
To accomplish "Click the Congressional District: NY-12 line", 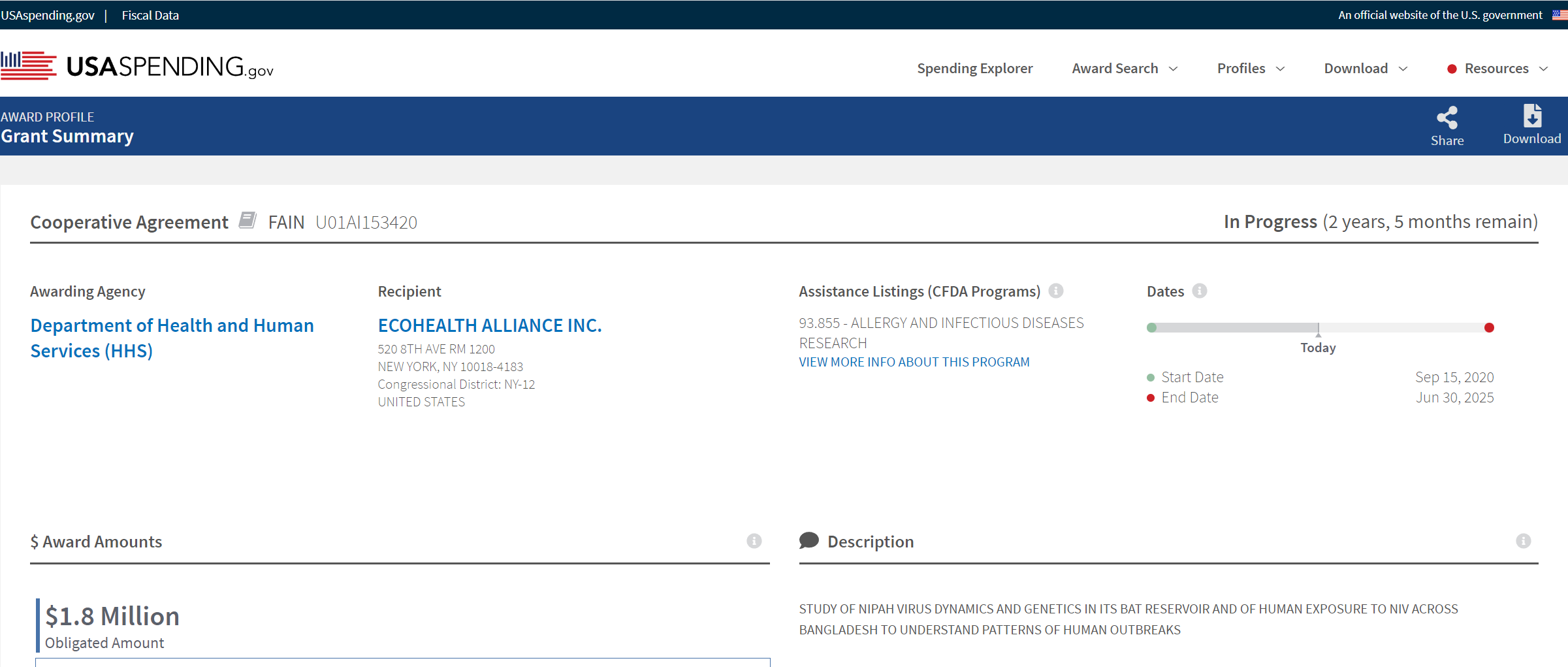I will pyautogui.click(x=456, y=384).
